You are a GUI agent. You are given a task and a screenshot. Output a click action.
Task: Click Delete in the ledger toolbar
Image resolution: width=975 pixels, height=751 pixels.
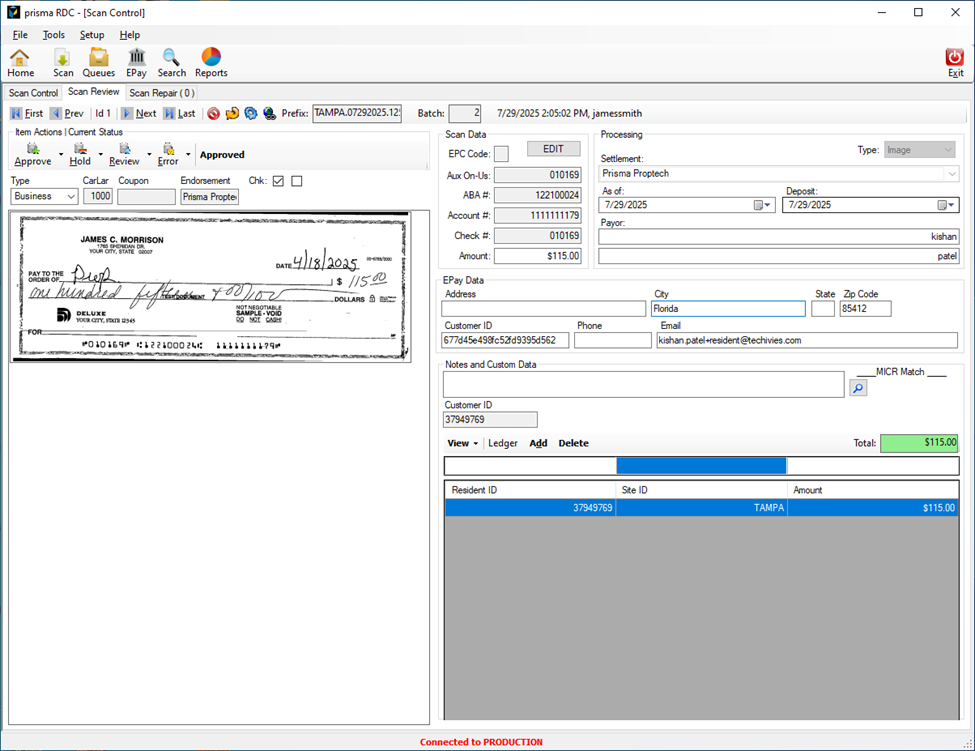[x=573, y=443]
